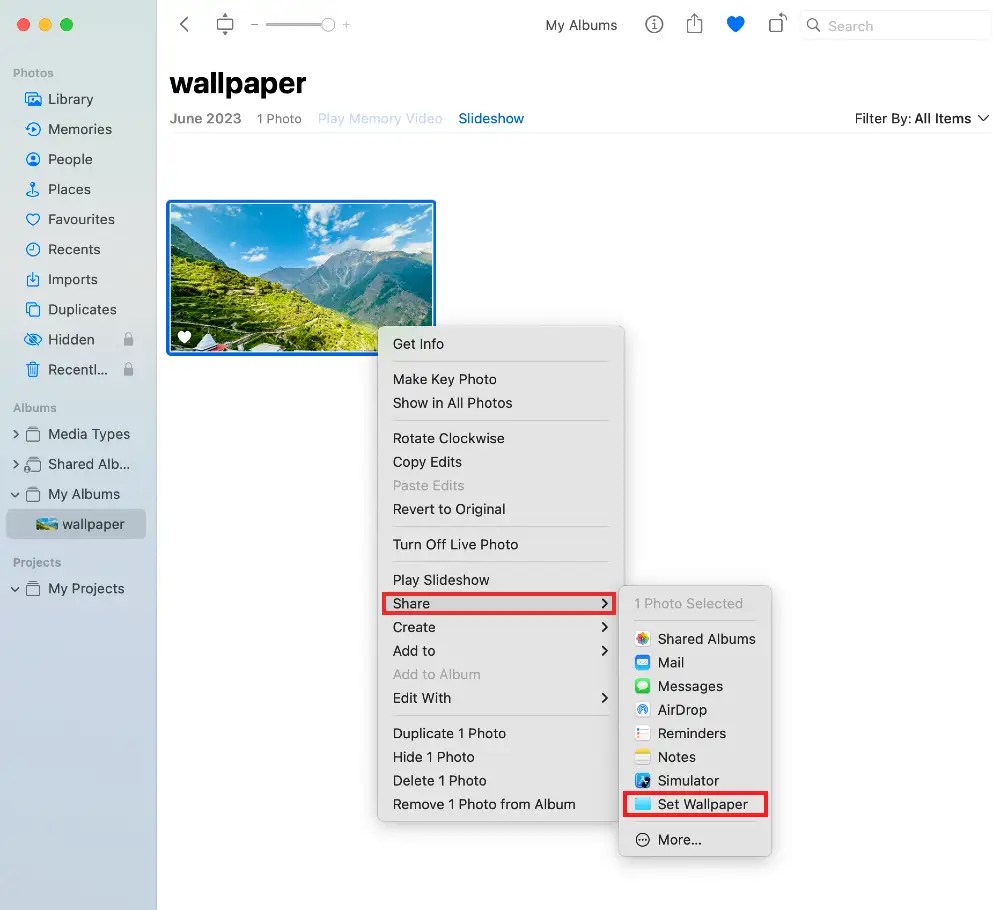
Task: Unfavourite the photo via its heart badge
Action: coord(184,337)
